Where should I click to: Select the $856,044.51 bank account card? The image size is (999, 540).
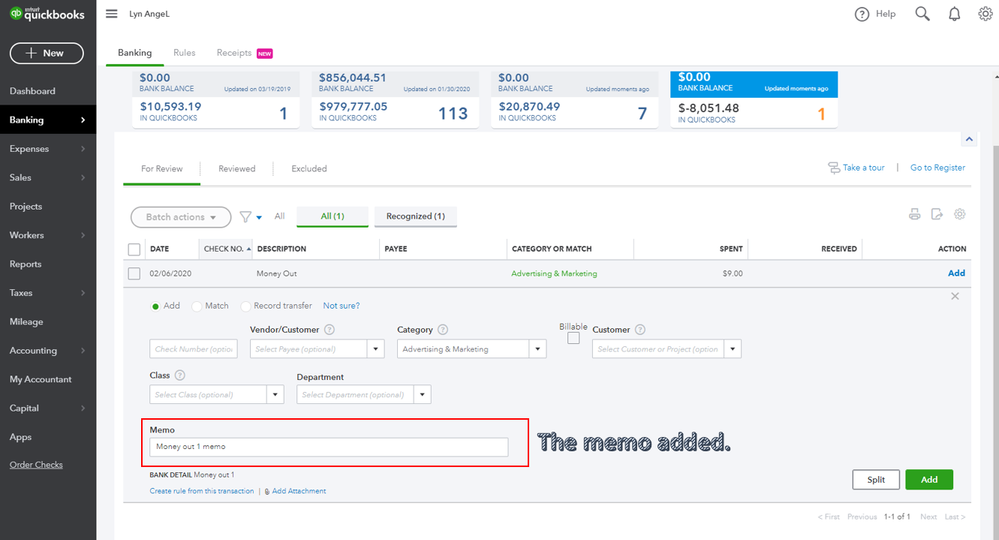click(x=395, y=99)
